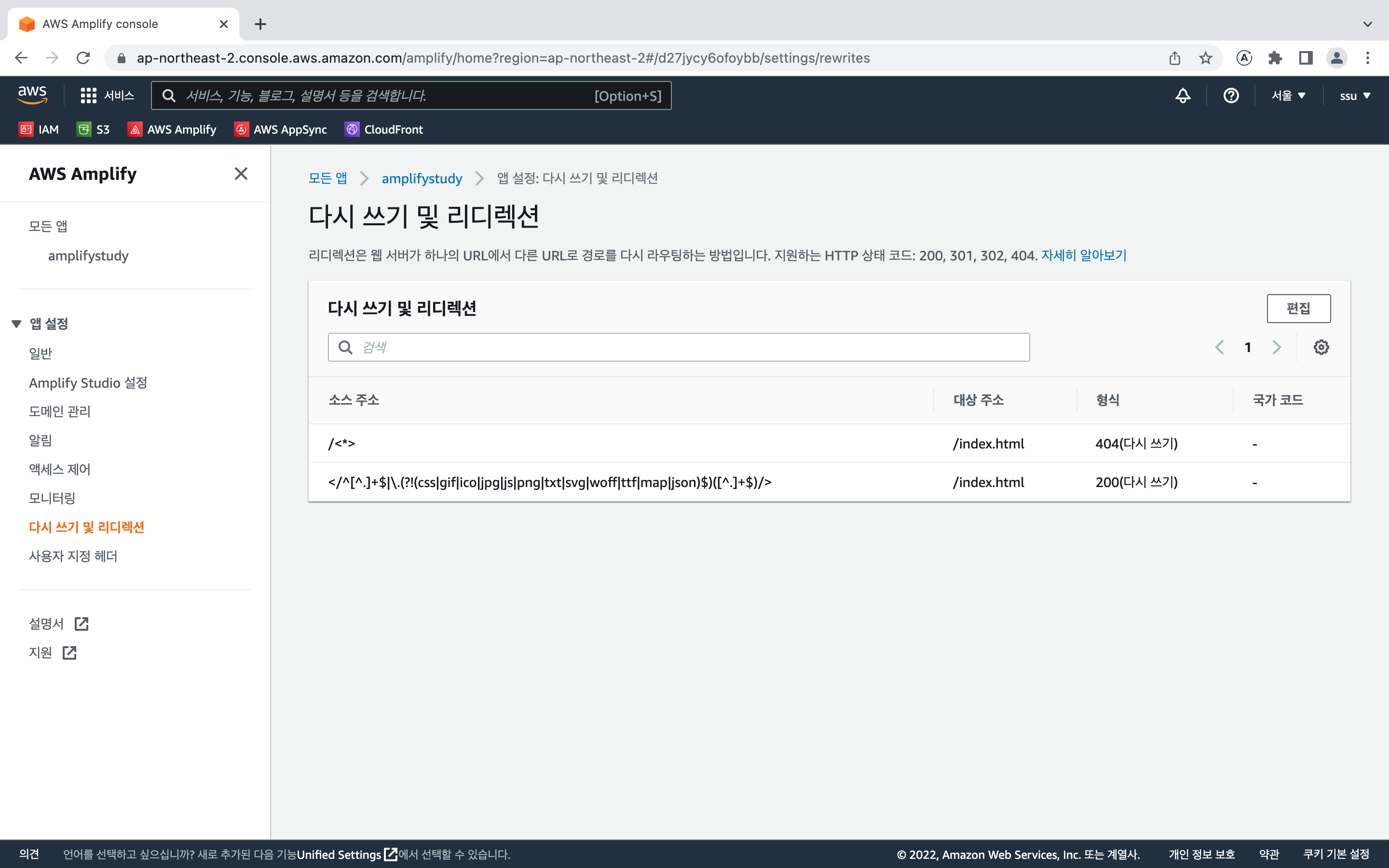
Task: Open AWS Amplify favorites shortcut
Action: point(172,129)
